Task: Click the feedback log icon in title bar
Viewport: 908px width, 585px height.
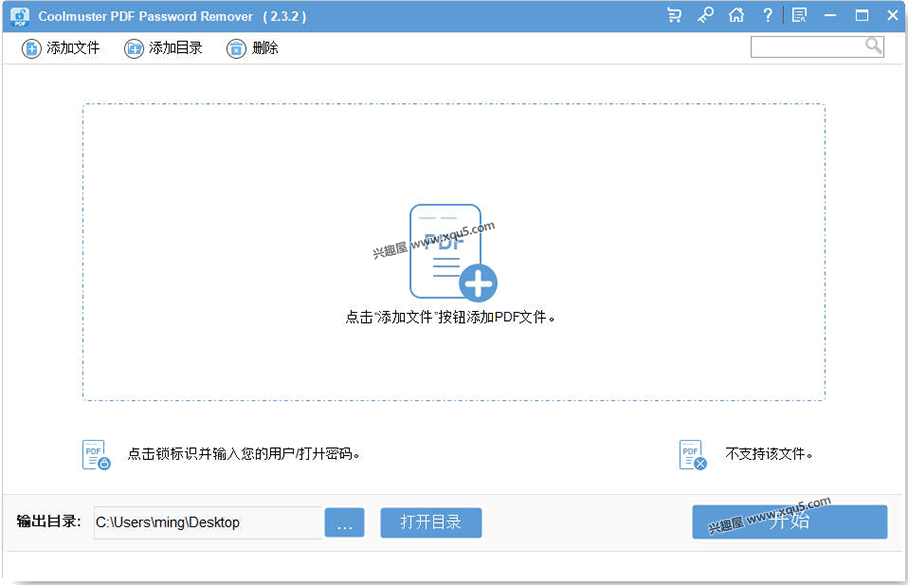Action: tap(797, 15)
